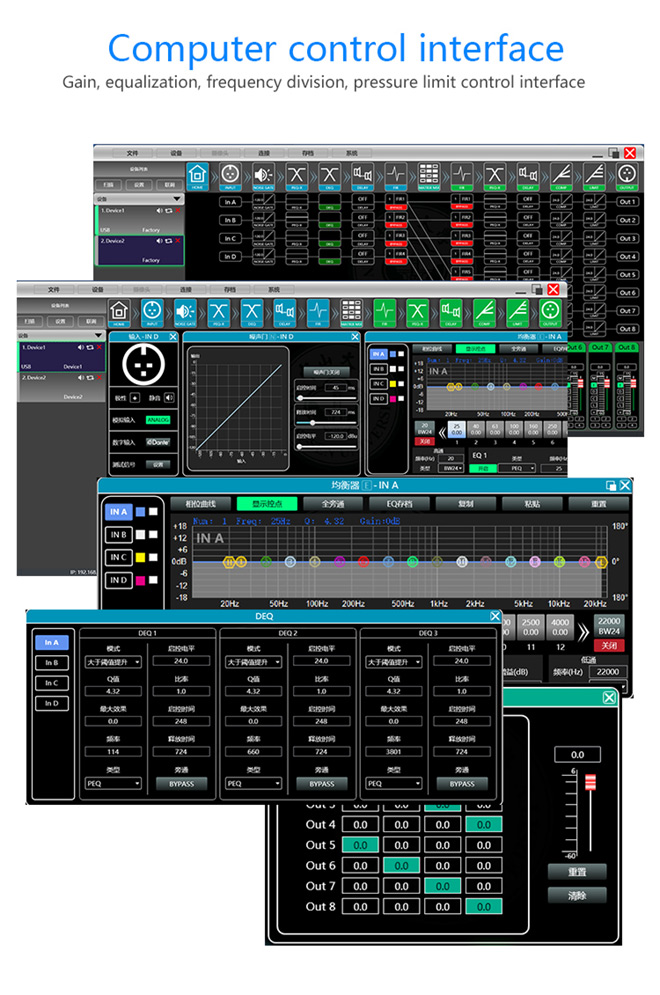660x995 pixels.
Task: Expand 设备 list arrow in second window
Action: click(x=98, y=336)
